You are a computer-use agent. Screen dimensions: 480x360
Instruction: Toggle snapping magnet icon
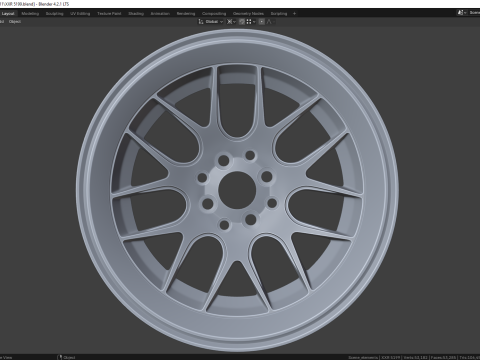[x=242, y=22]
